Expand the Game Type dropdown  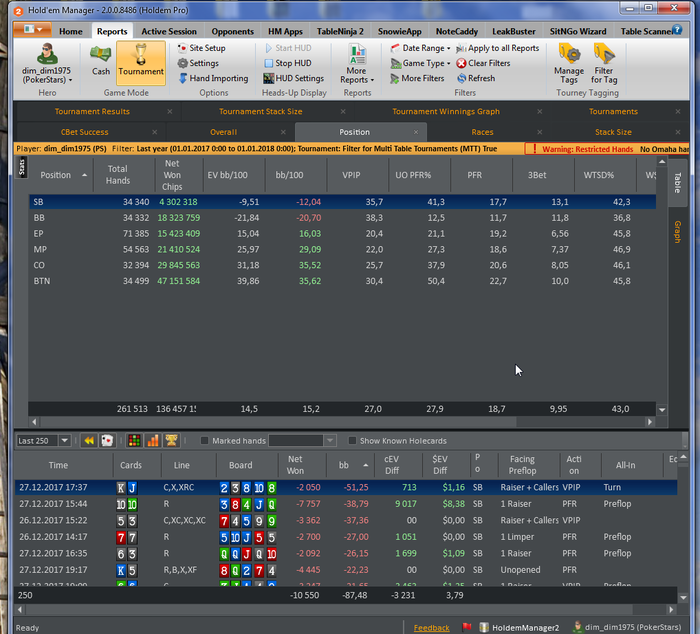420,63
